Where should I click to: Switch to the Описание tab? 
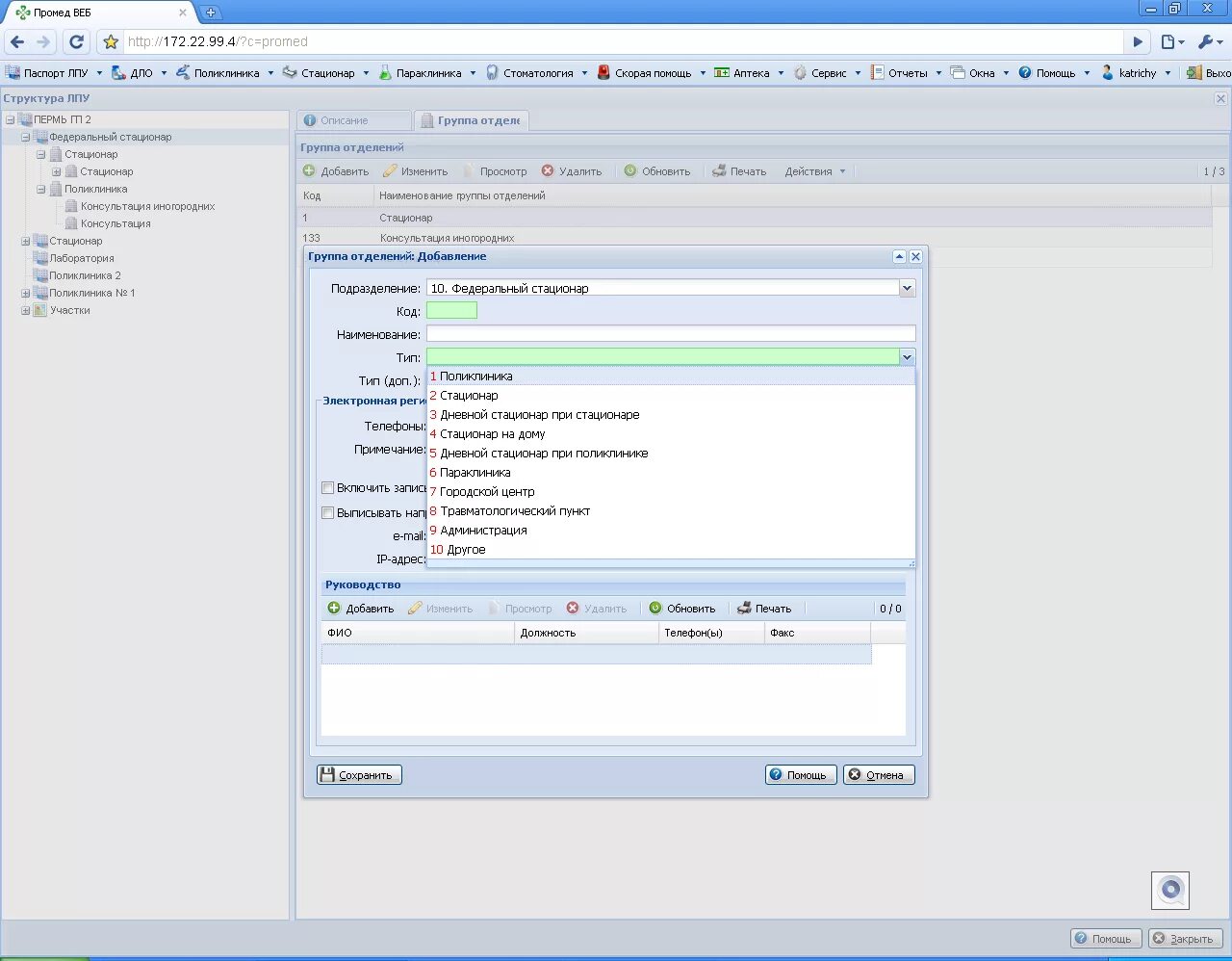(x=353, y=120)
